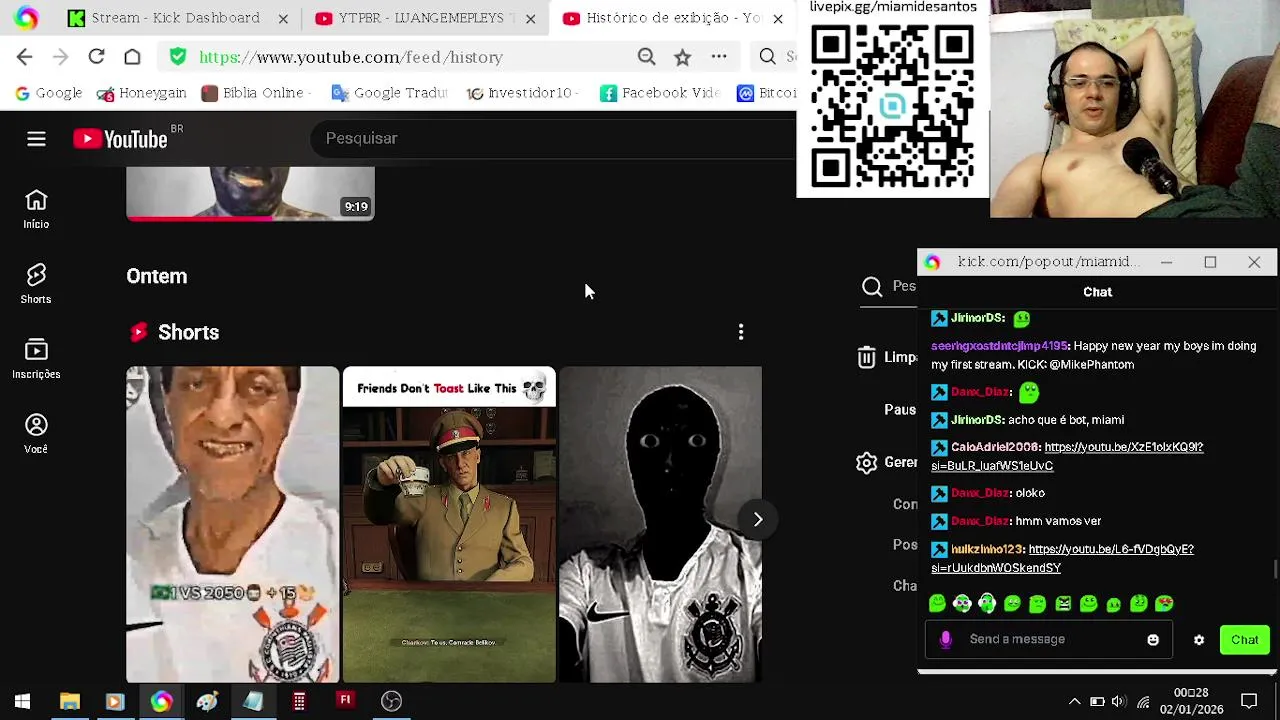Viewport: 1280px width, 720px height.
Task: Go back with browser back arrow
Action: (25, 57)
